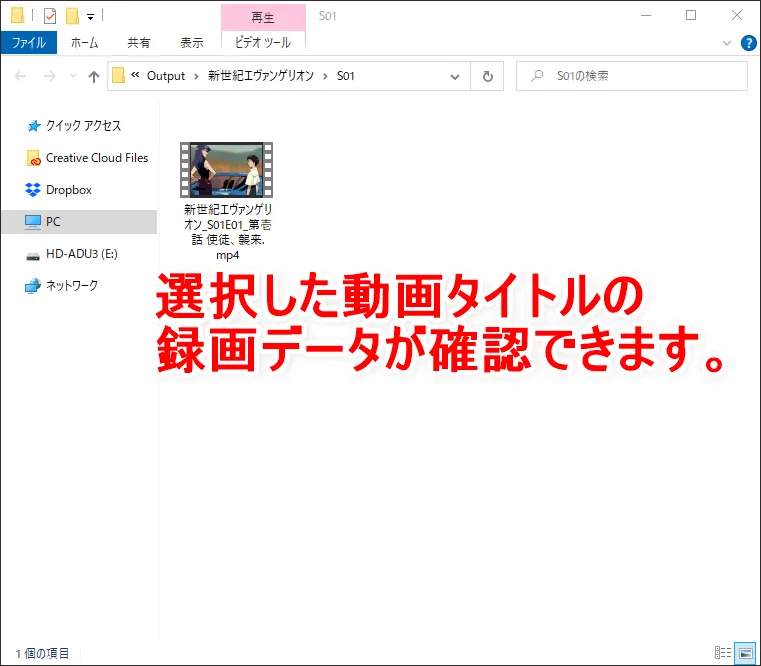The height and width of the screenshot is (666, 761).
Task: Show hidden breadcrumb path via double chevron
Action: (x=135, y=75)
